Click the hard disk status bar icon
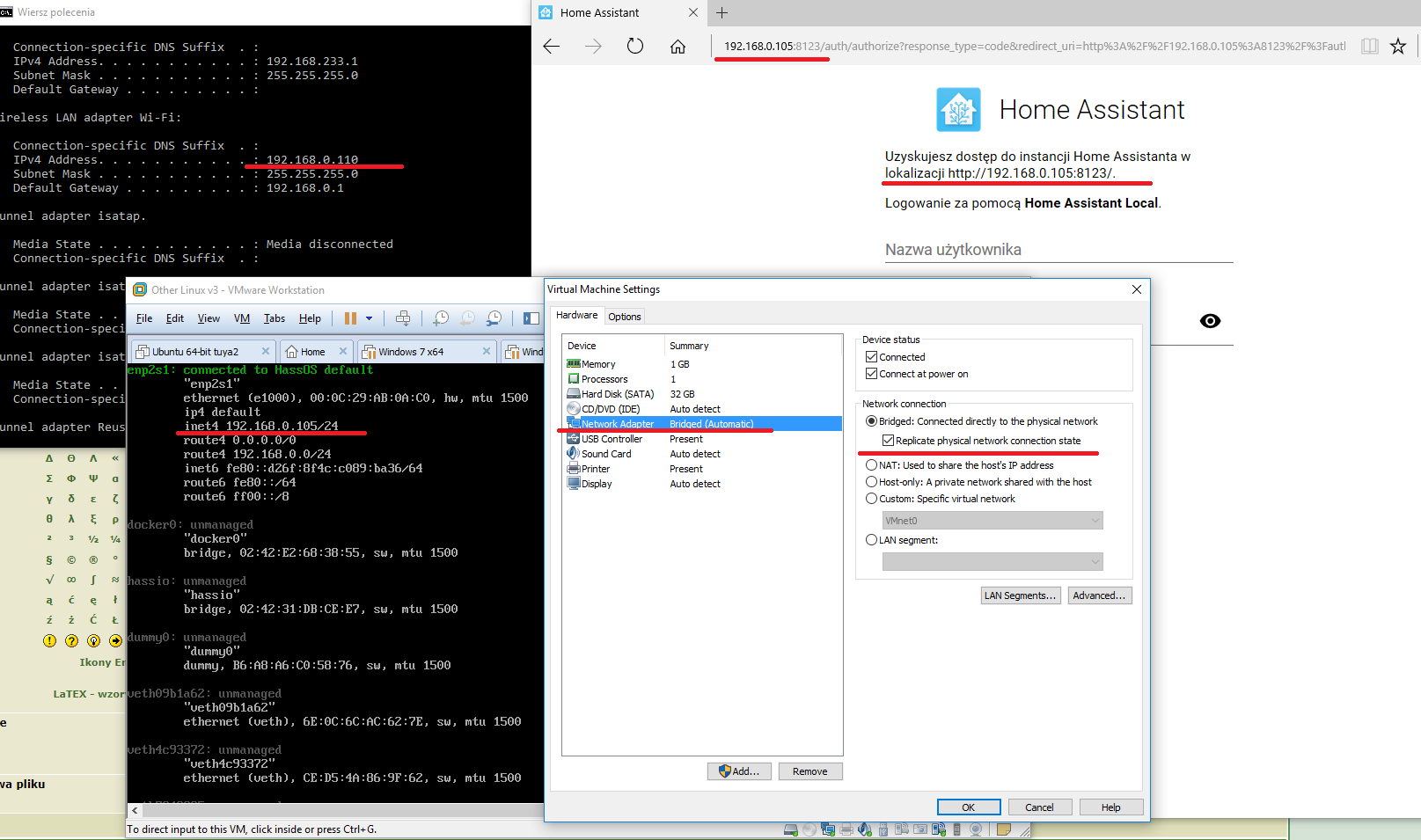Screen dimensions: 1421x840 click(x=791, y=829)
